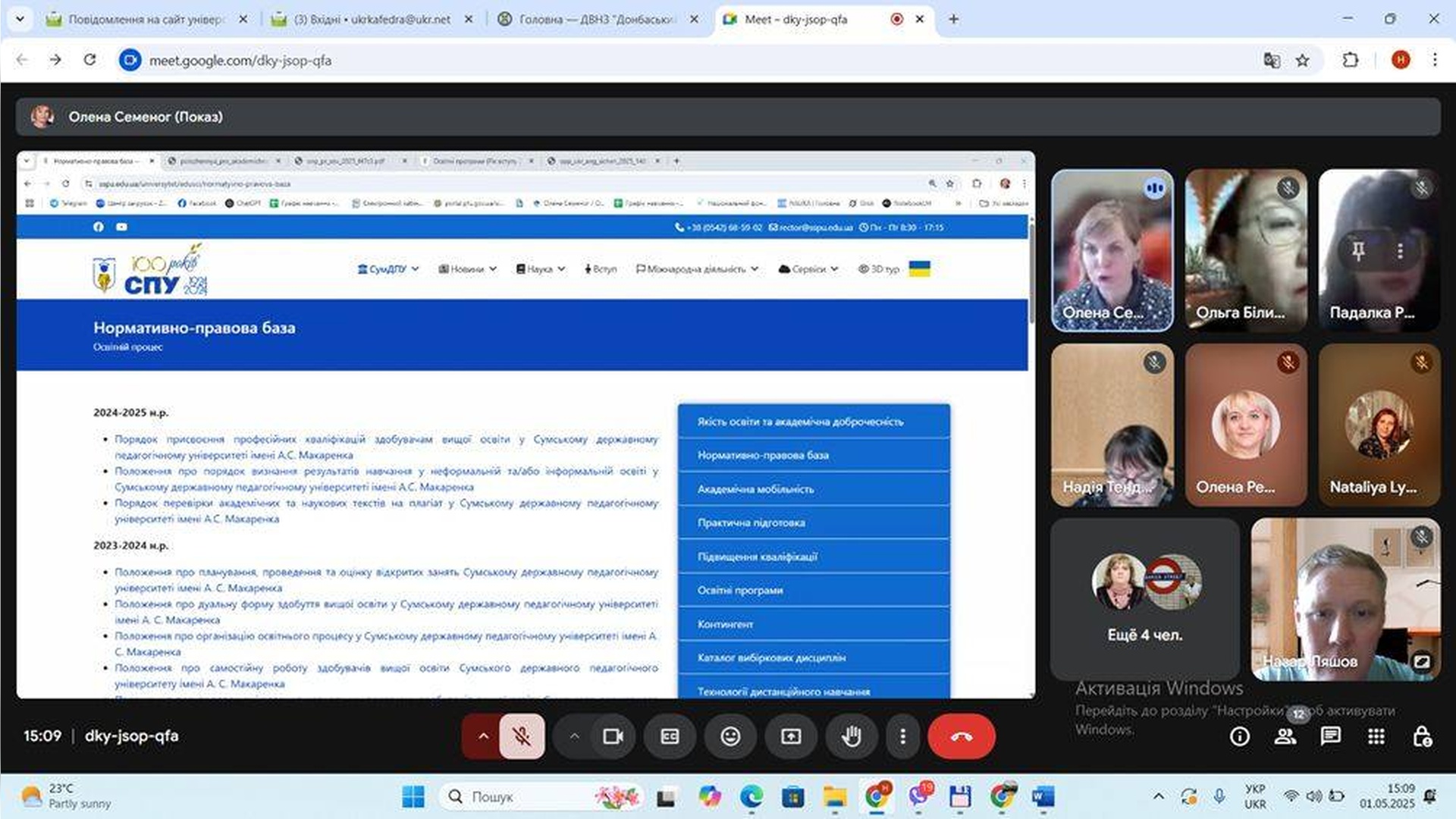Show hidden system tray icons

[1158, 796]
